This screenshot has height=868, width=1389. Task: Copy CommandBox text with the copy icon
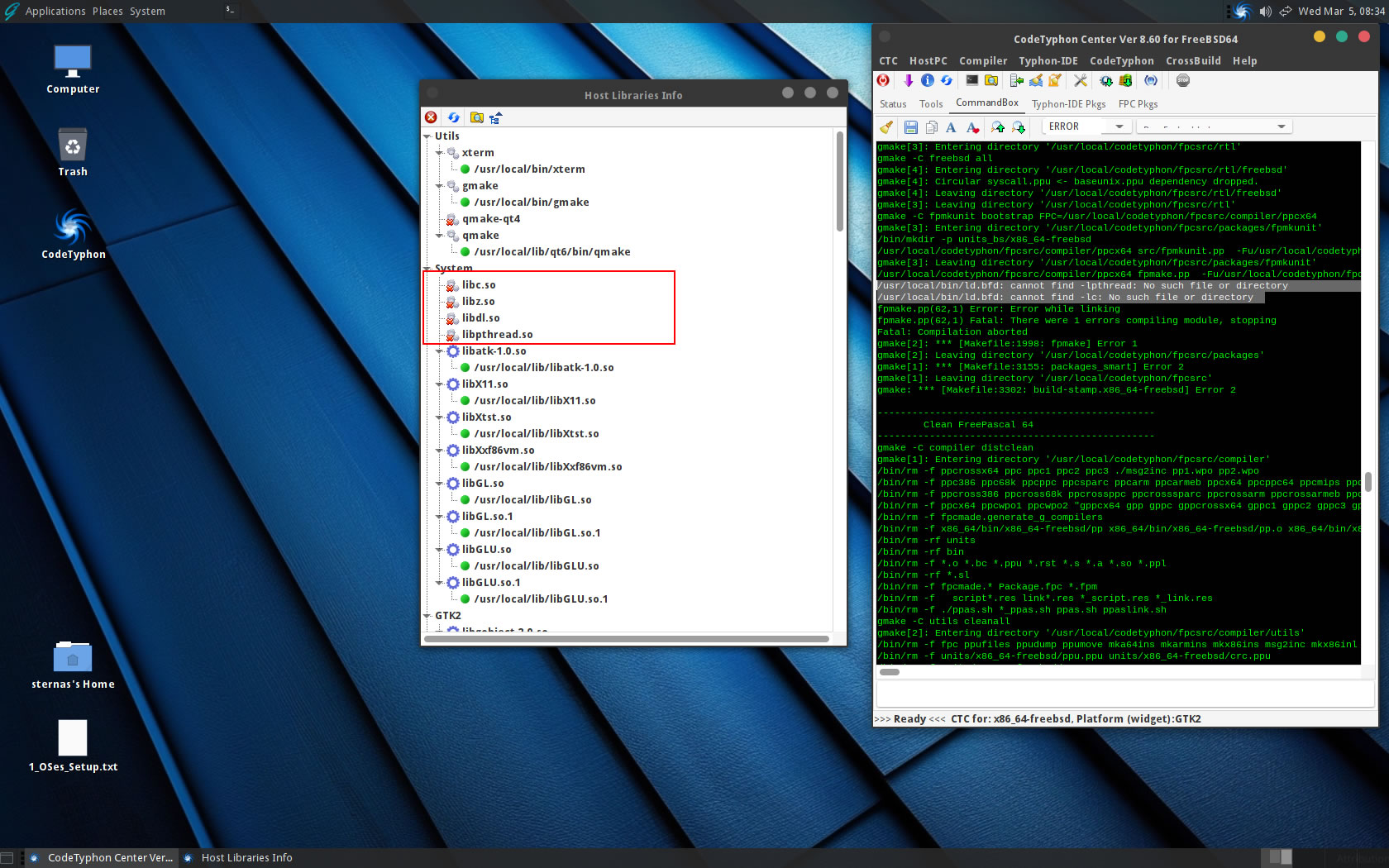[x=932, y=126]
